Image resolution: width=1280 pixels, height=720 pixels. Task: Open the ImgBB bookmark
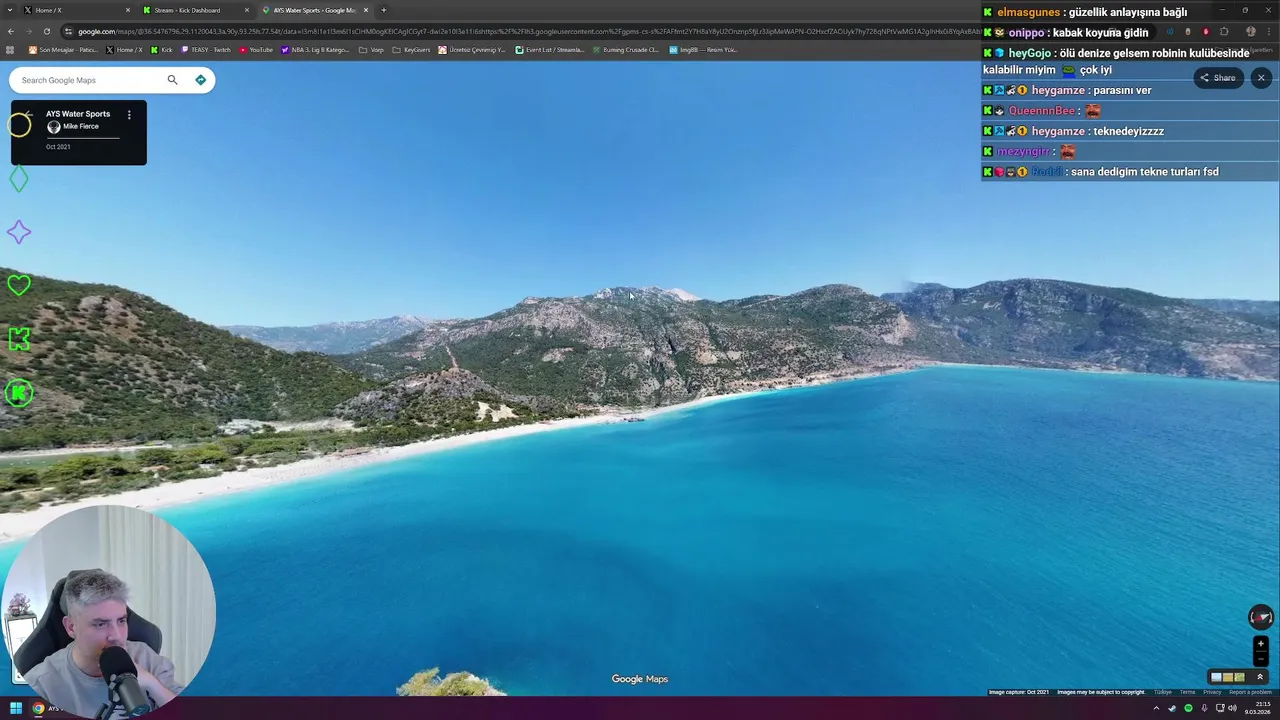[x=703, y=50]
